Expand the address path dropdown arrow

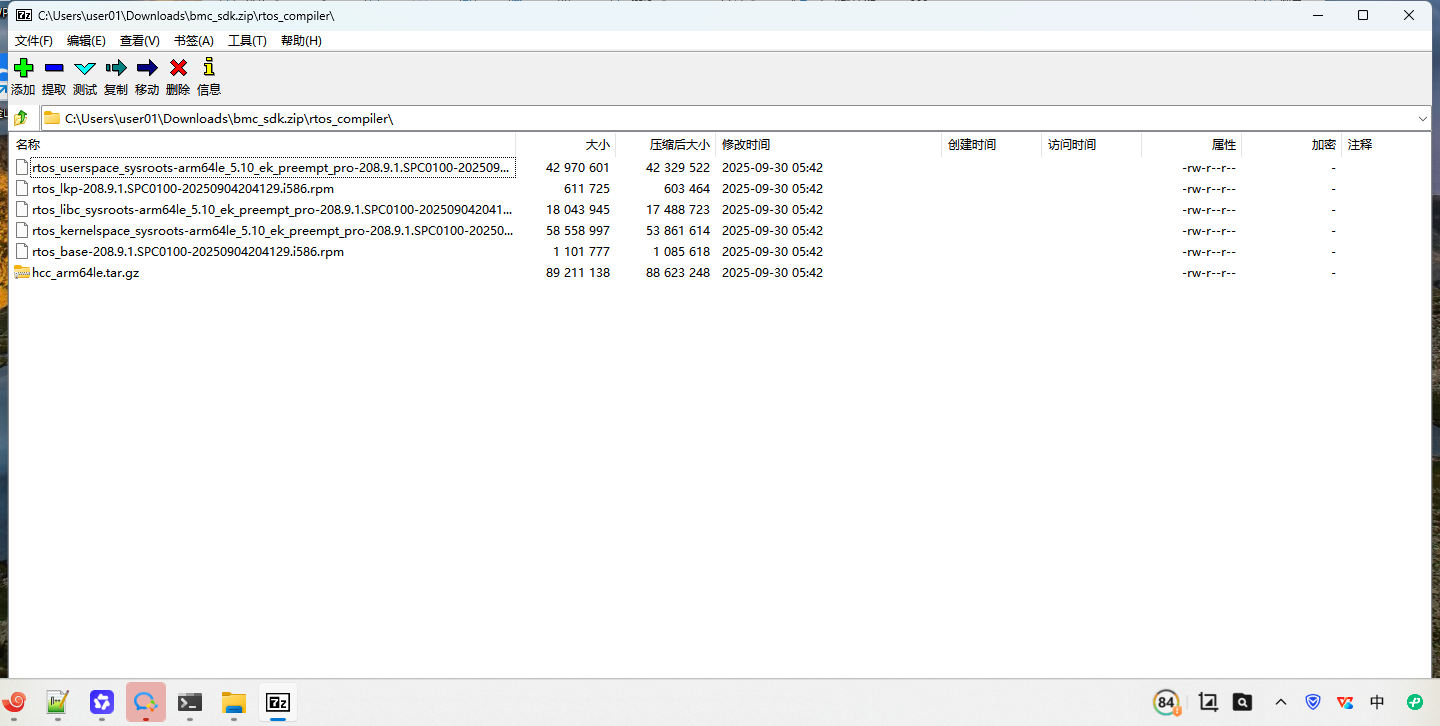pos(1422,119)
